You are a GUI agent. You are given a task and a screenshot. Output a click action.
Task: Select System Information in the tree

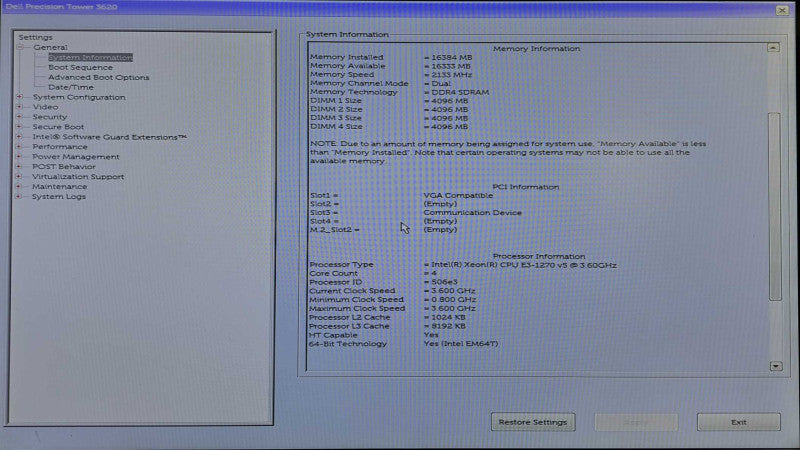[x=90, y=57]
